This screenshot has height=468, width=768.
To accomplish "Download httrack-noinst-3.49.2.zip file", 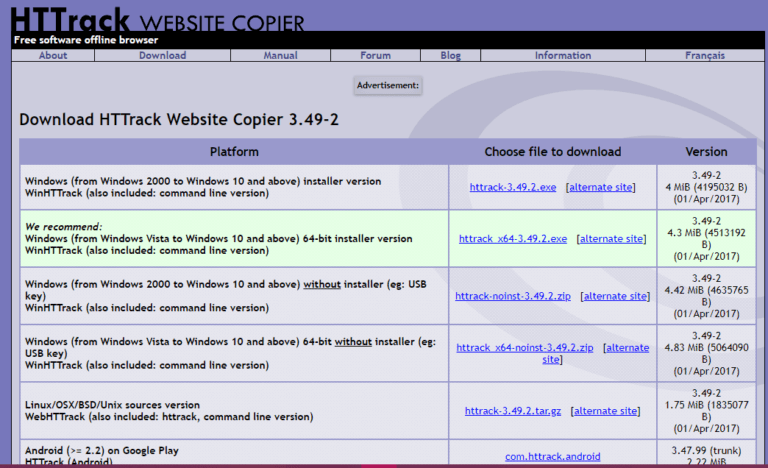I will (x=513, y=296).
